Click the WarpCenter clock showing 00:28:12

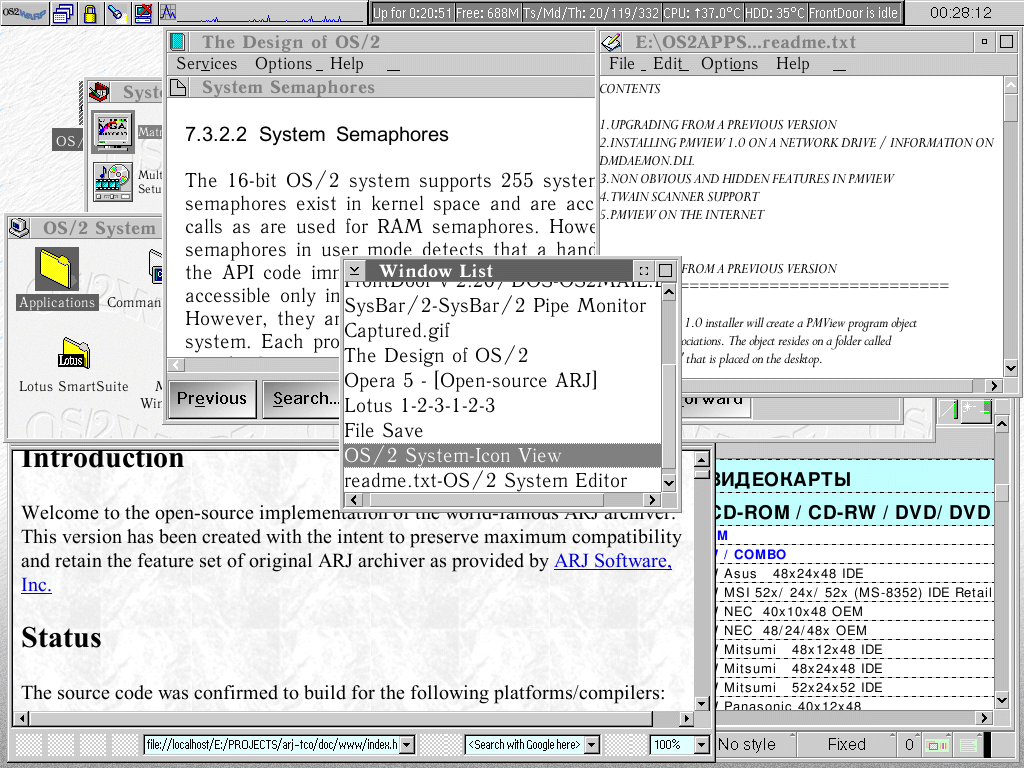[961, 13]
